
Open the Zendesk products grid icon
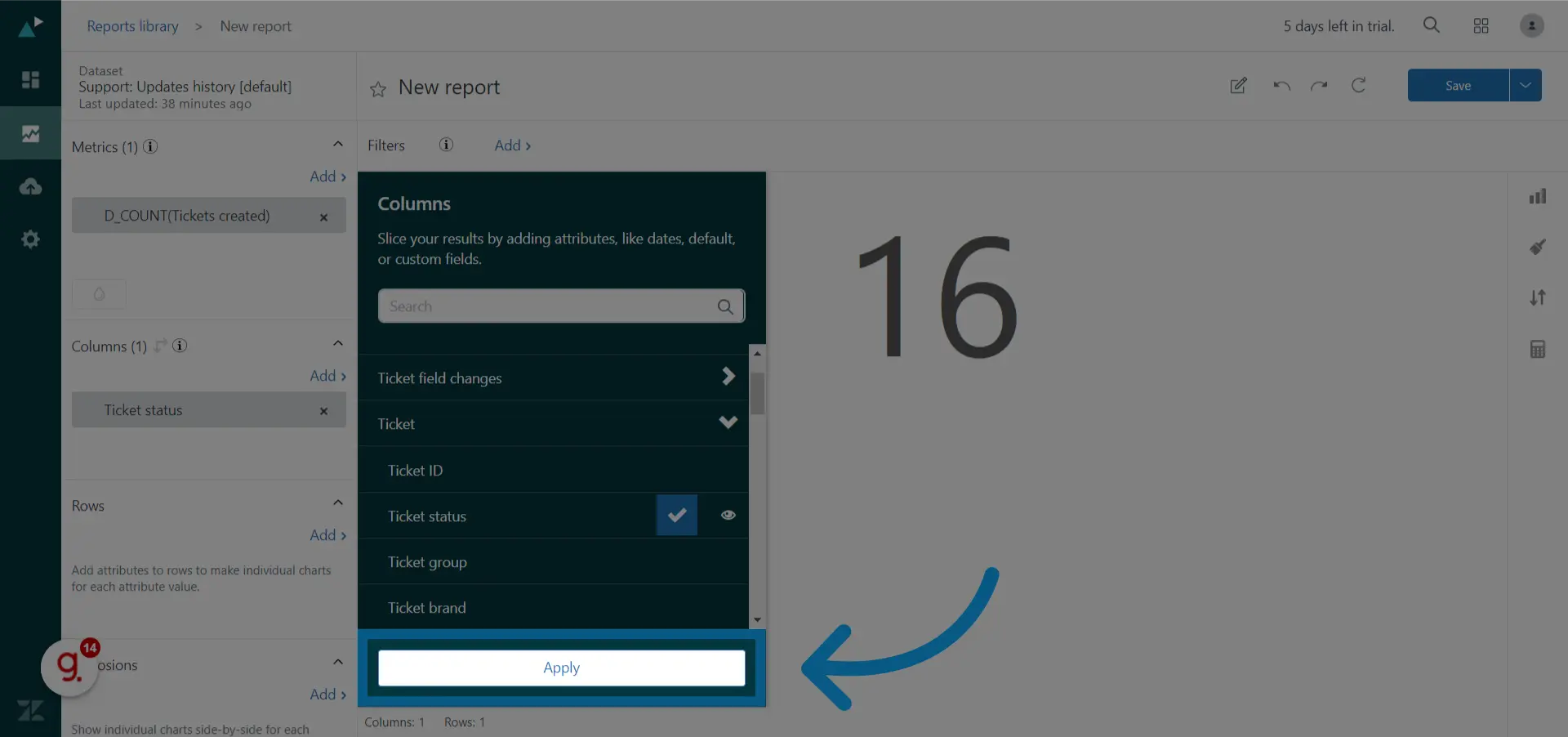(x=1481, y=26)
